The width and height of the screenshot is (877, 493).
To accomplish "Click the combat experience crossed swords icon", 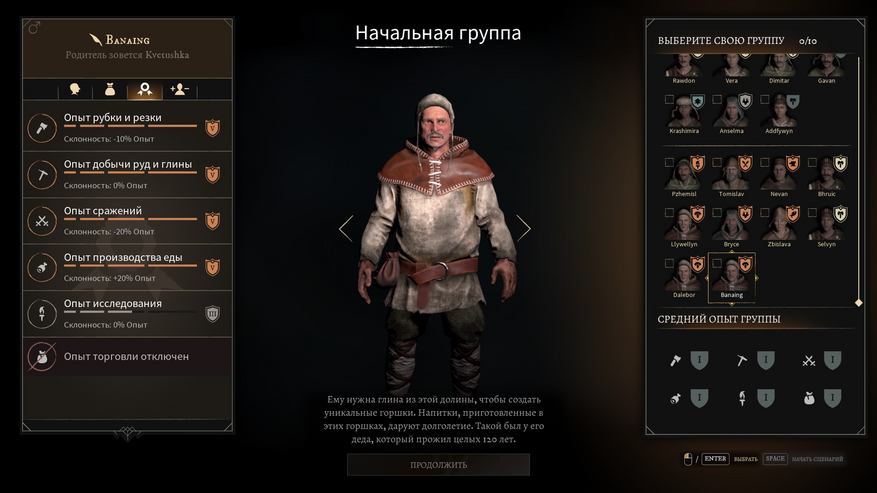I will coord(42,221).
